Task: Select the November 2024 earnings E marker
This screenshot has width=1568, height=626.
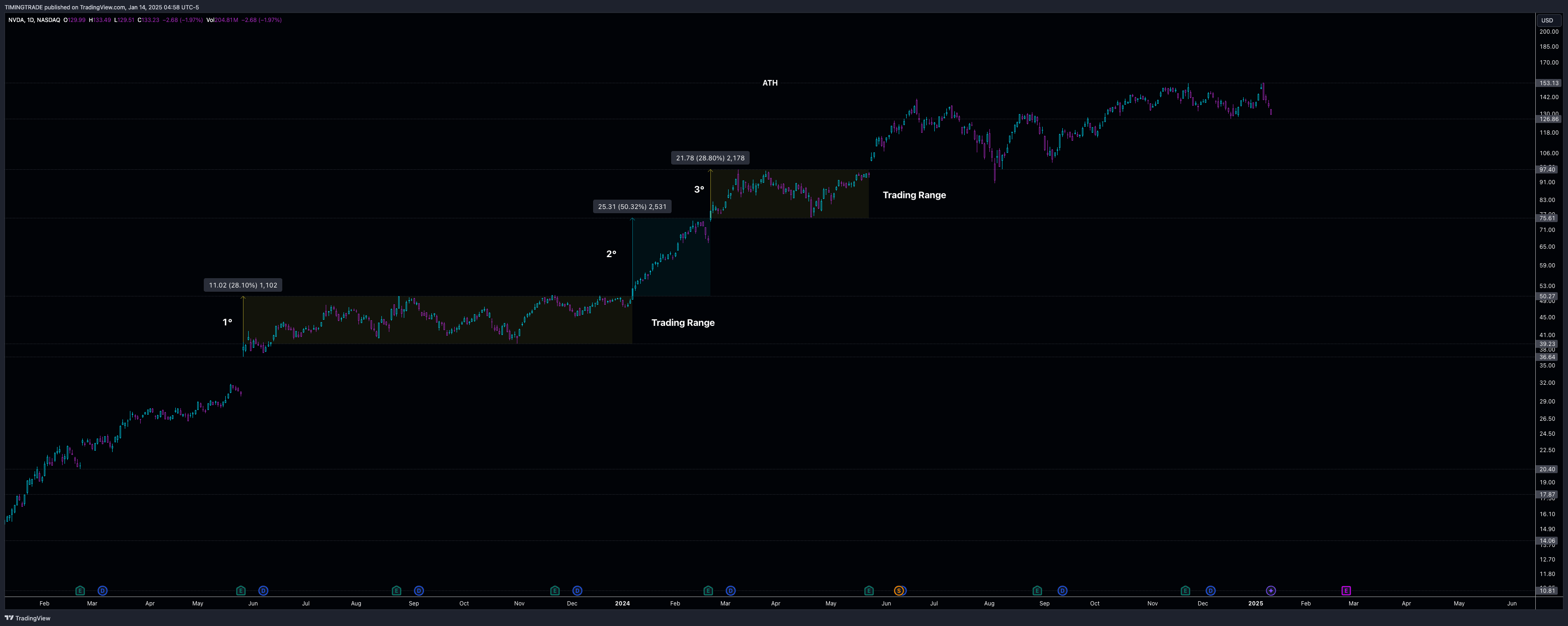Action: click(1185, 590)
